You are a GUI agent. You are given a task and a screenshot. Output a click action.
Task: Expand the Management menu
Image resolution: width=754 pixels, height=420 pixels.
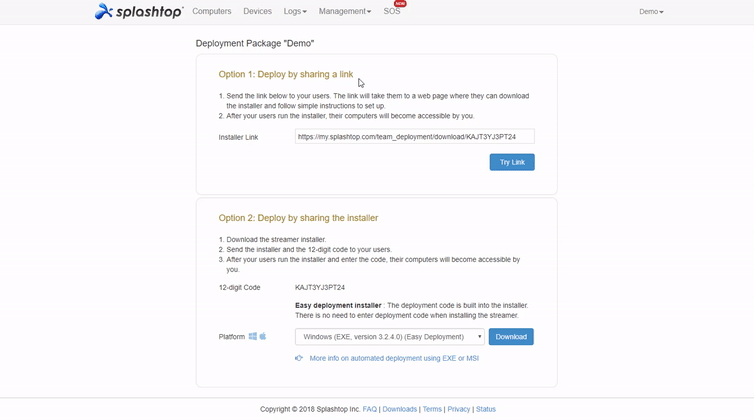click(x=345, y=12)
